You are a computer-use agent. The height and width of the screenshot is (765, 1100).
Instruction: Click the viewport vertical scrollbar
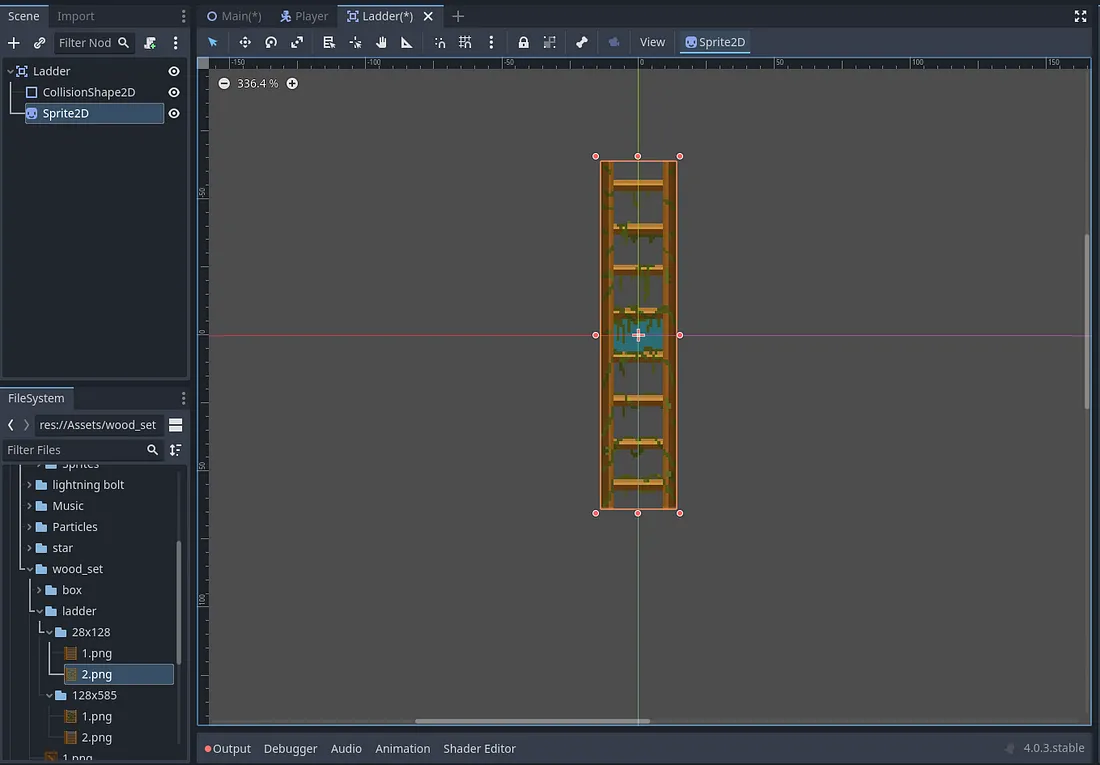point(1087,321)
